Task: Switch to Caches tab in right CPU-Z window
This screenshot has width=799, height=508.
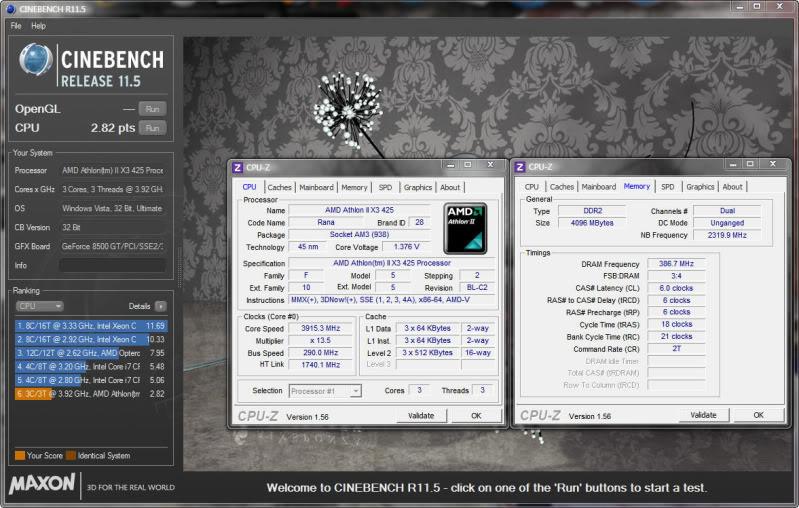Action: 562,187
